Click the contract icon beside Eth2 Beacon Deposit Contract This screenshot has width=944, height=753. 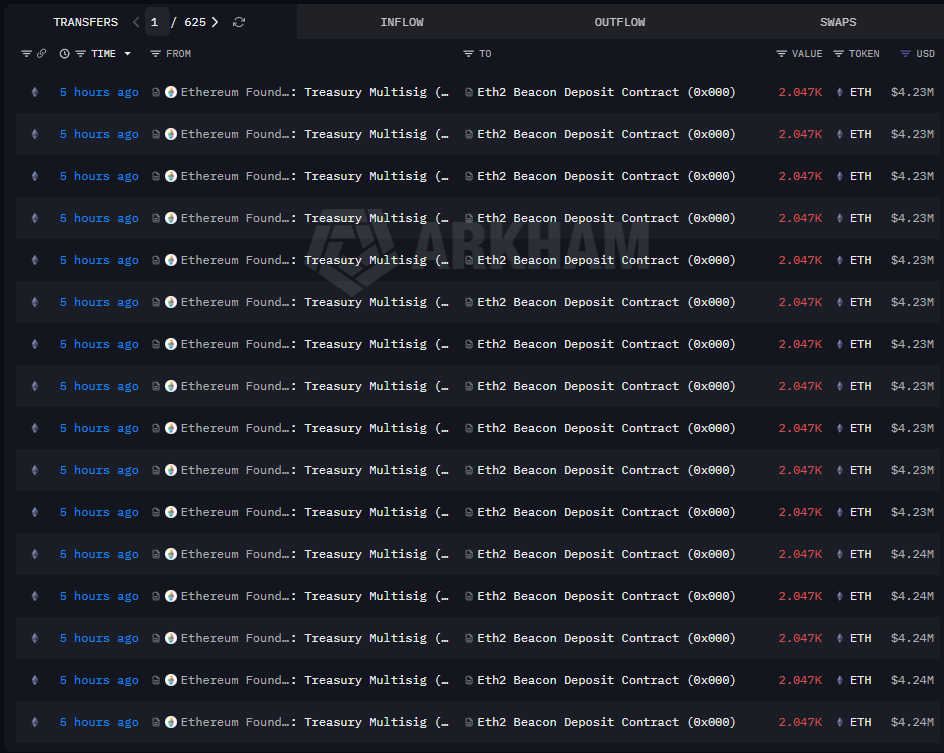pos(468,91)
